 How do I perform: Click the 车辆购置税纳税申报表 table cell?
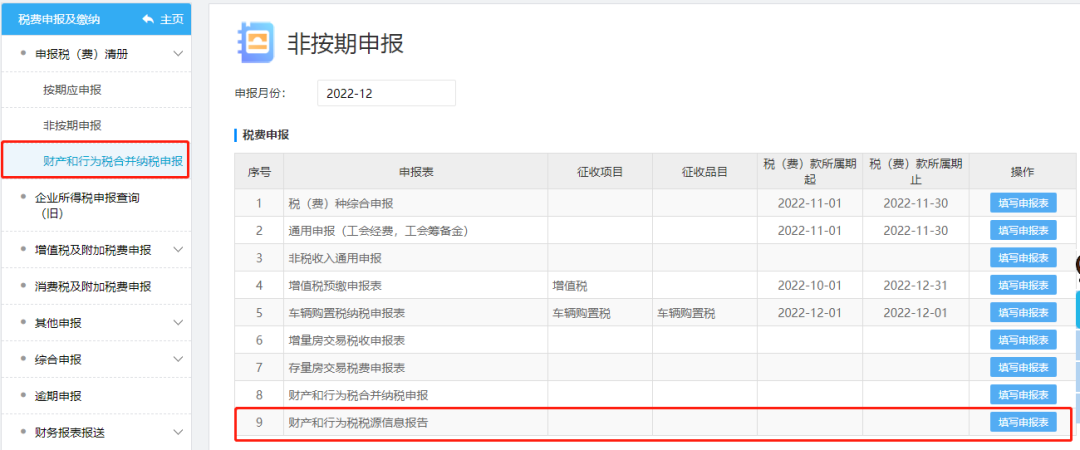point(415,313)
